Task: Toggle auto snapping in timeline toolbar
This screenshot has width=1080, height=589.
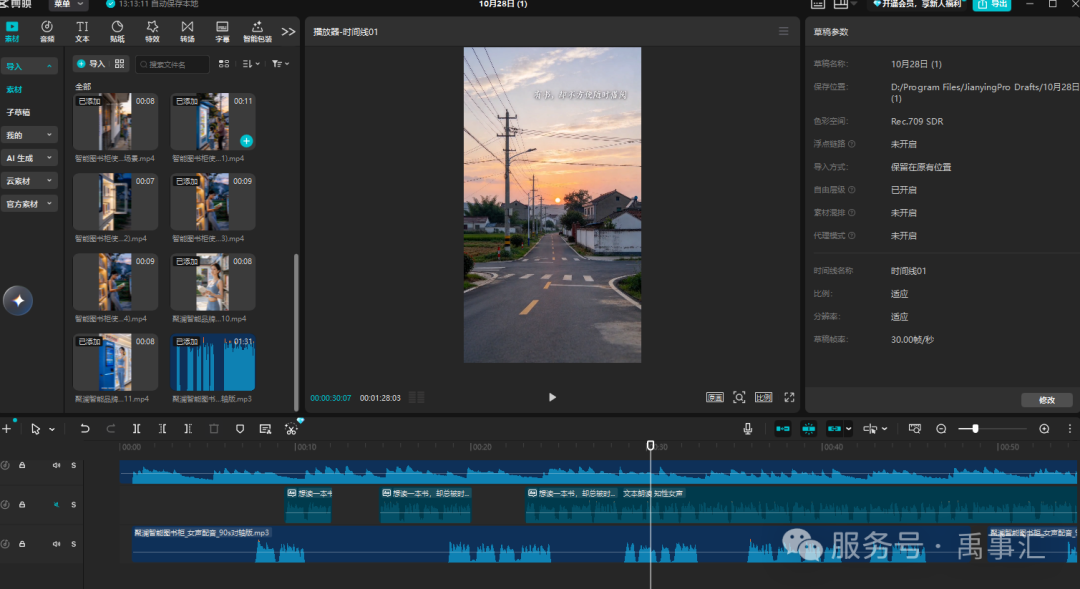Action: click(x=809, y=428)
